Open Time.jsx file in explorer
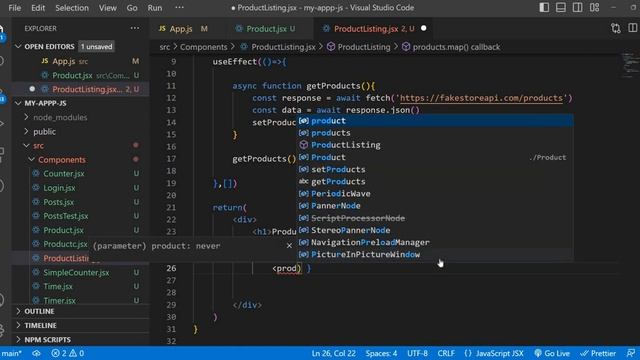This screenshot has width=640, height=360. click(58, 287)
